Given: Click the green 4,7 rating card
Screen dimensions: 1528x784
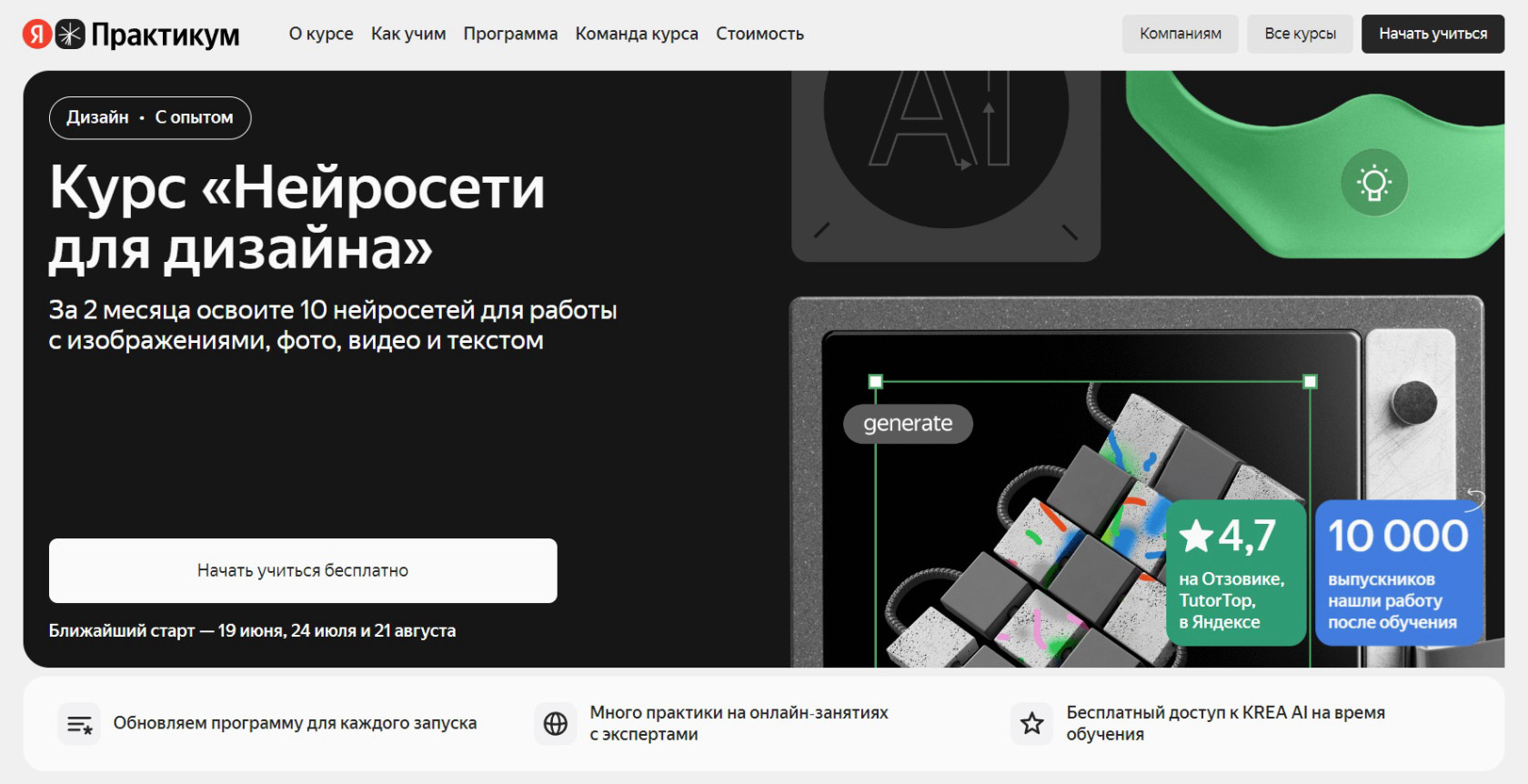Looking at the screenshot, I should pyautogui.click(x=1236, y=573).
